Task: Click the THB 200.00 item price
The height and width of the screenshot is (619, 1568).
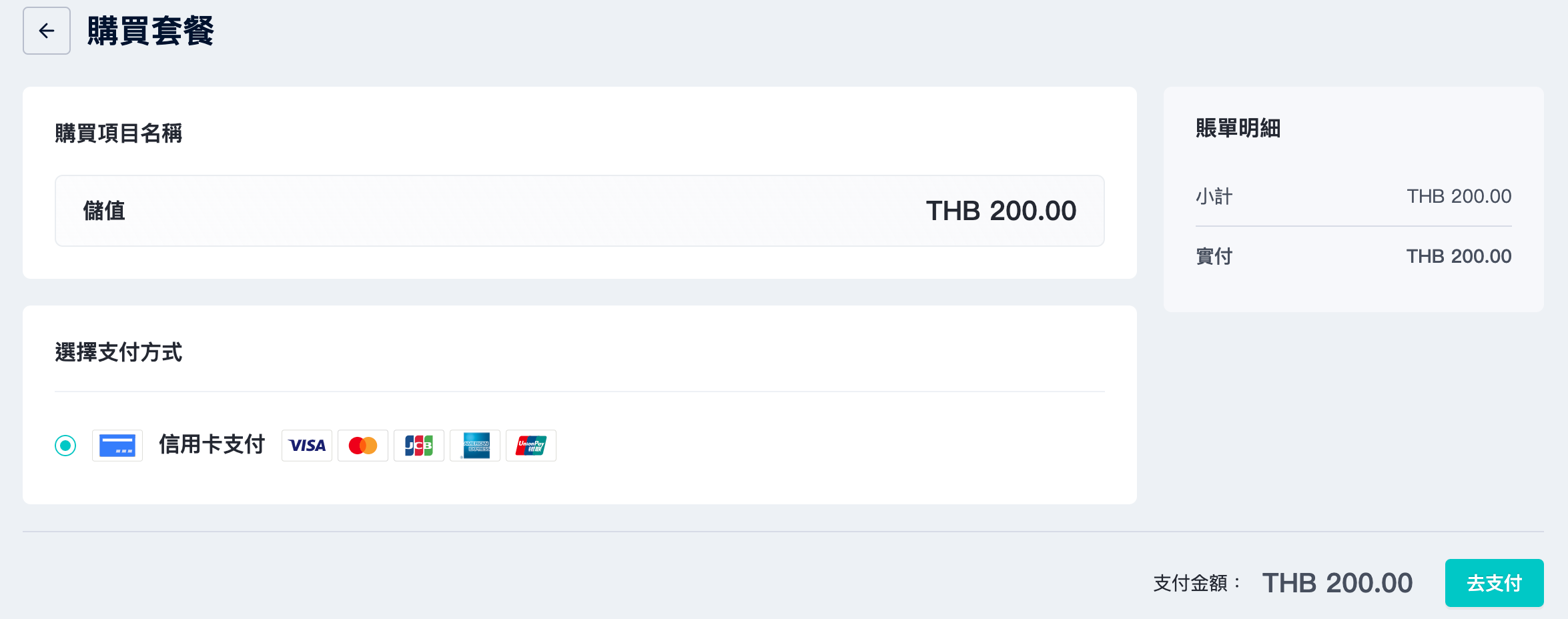Action: coord(1001,211)
